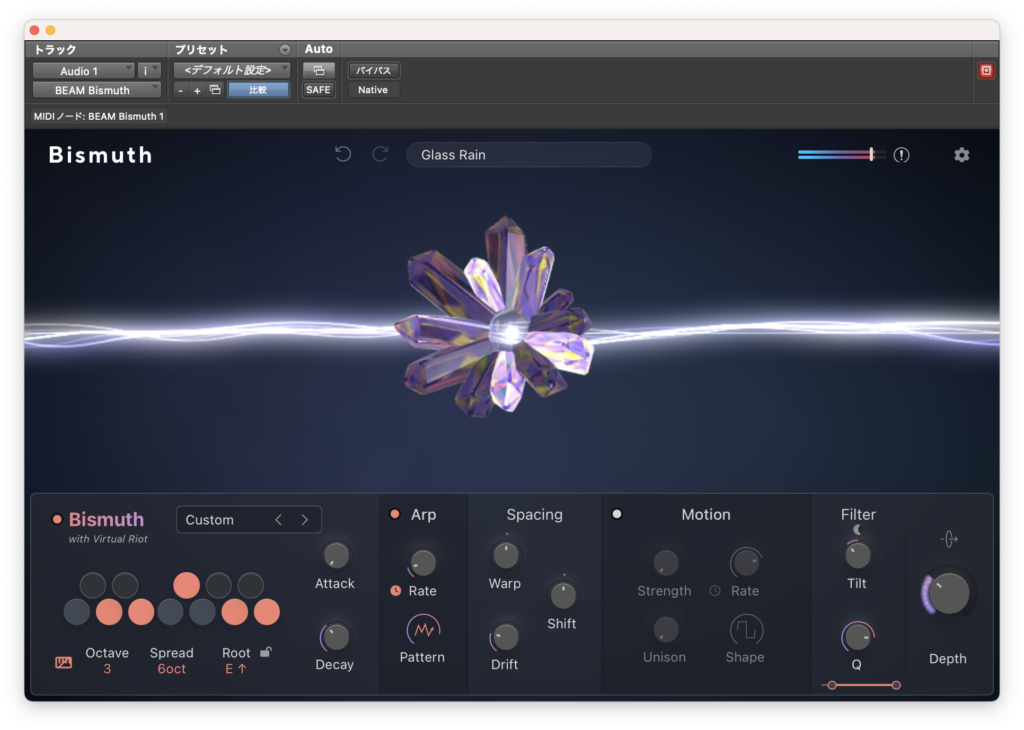The width and height of the screenshot is (1024, 730).
Task: Toggle the Bismuth power dot
Action: point(57,519)
